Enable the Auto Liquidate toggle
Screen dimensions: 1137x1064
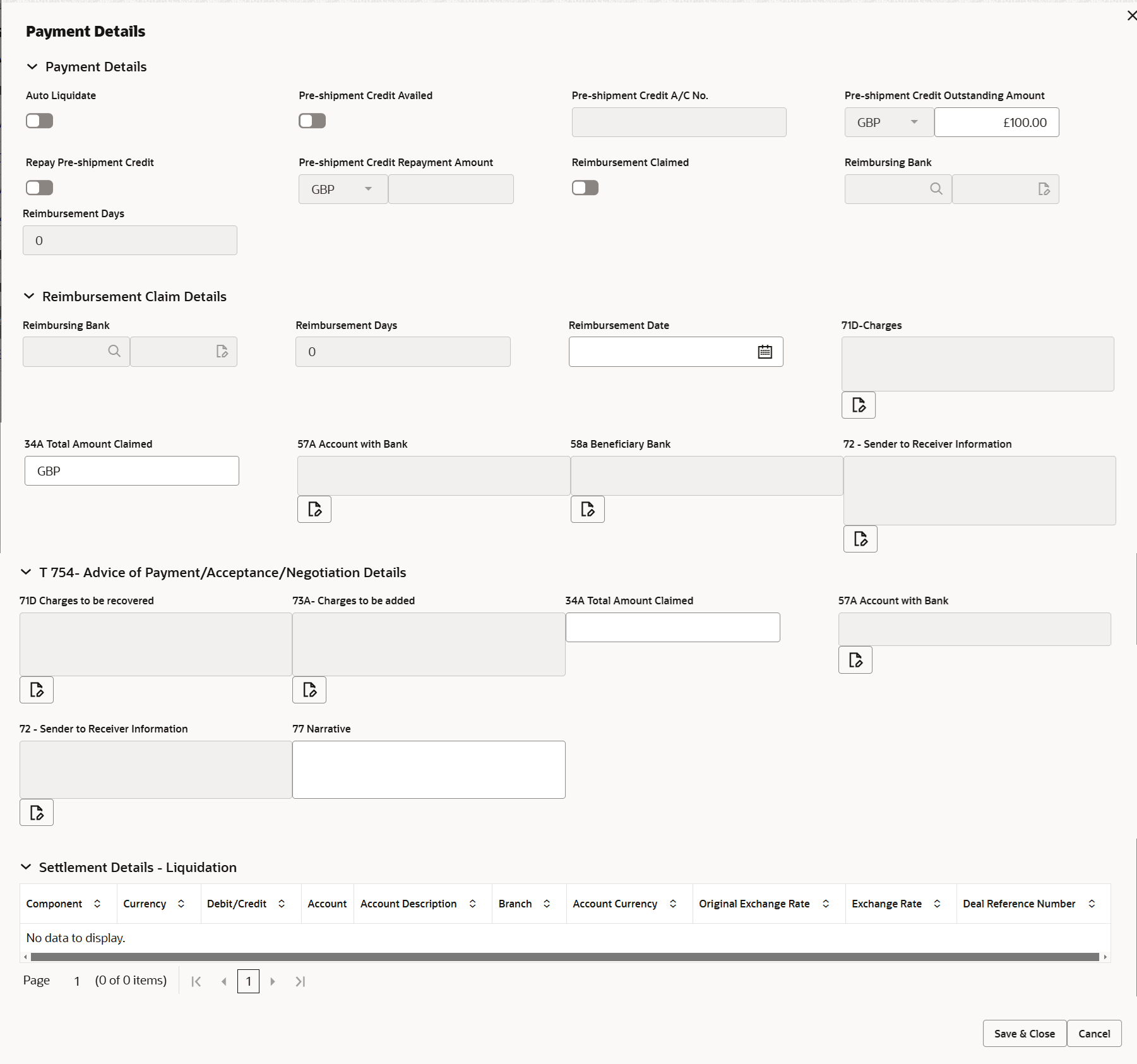(39, 121)
